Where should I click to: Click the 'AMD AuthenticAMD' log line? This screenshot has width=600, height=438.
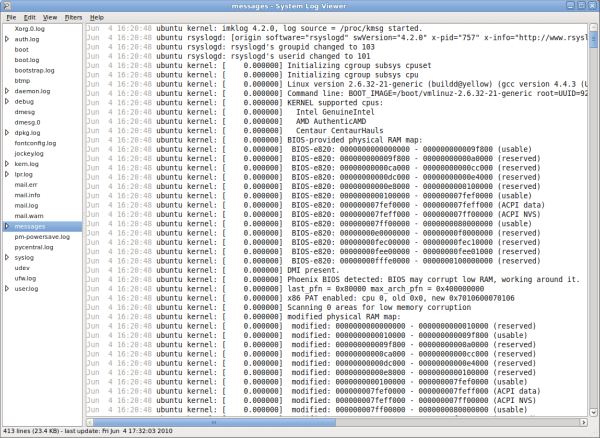[225, 121]
